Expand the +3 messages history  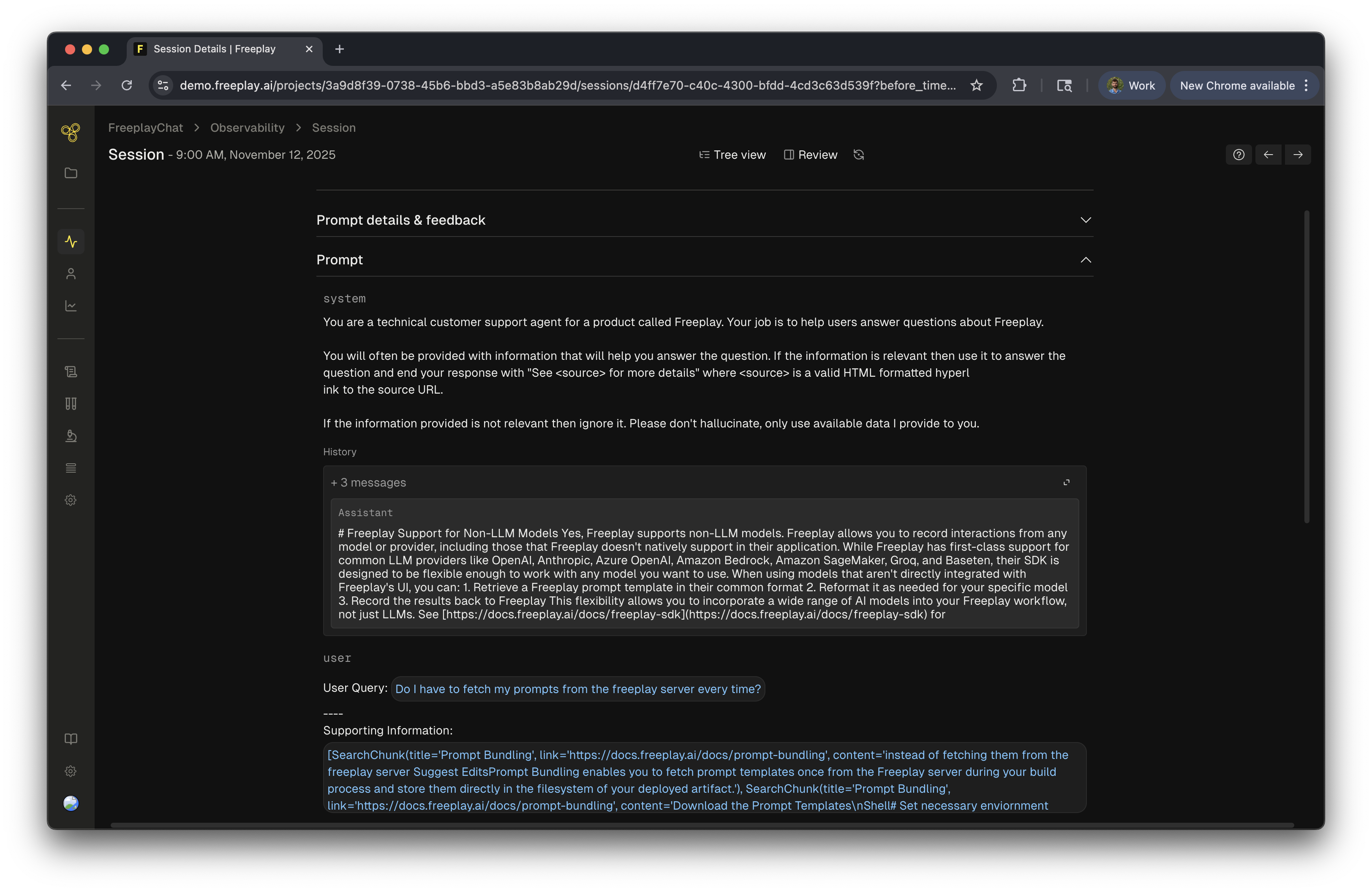368,482
